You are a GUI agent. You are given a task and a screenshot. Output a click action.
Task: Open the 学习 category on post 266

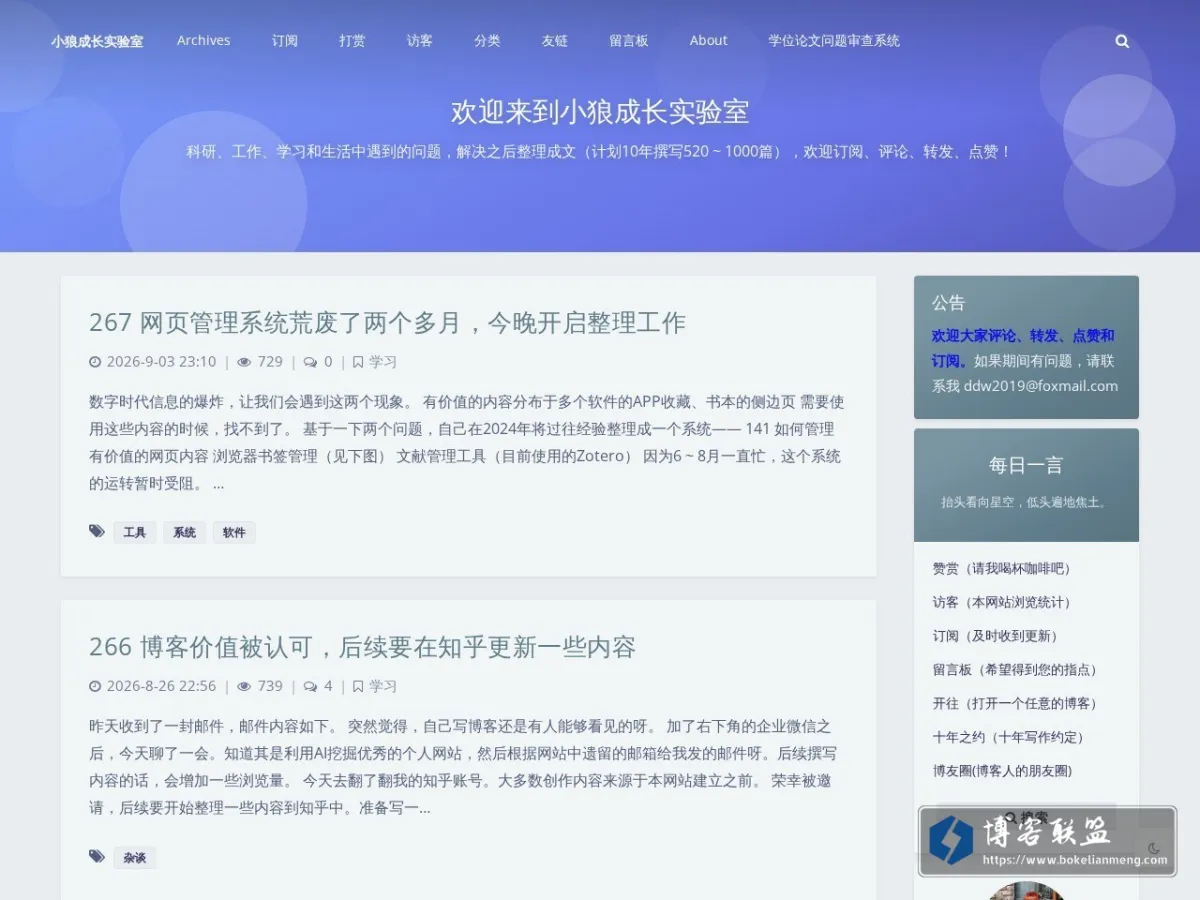click(383, 686)
